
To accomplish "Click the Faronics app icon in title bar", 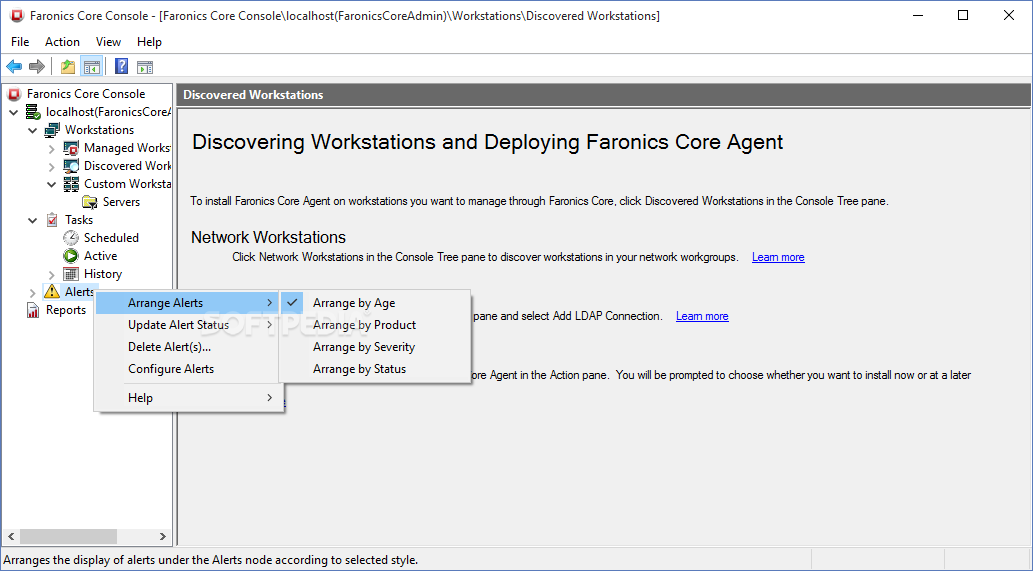I will coord(16,16).
